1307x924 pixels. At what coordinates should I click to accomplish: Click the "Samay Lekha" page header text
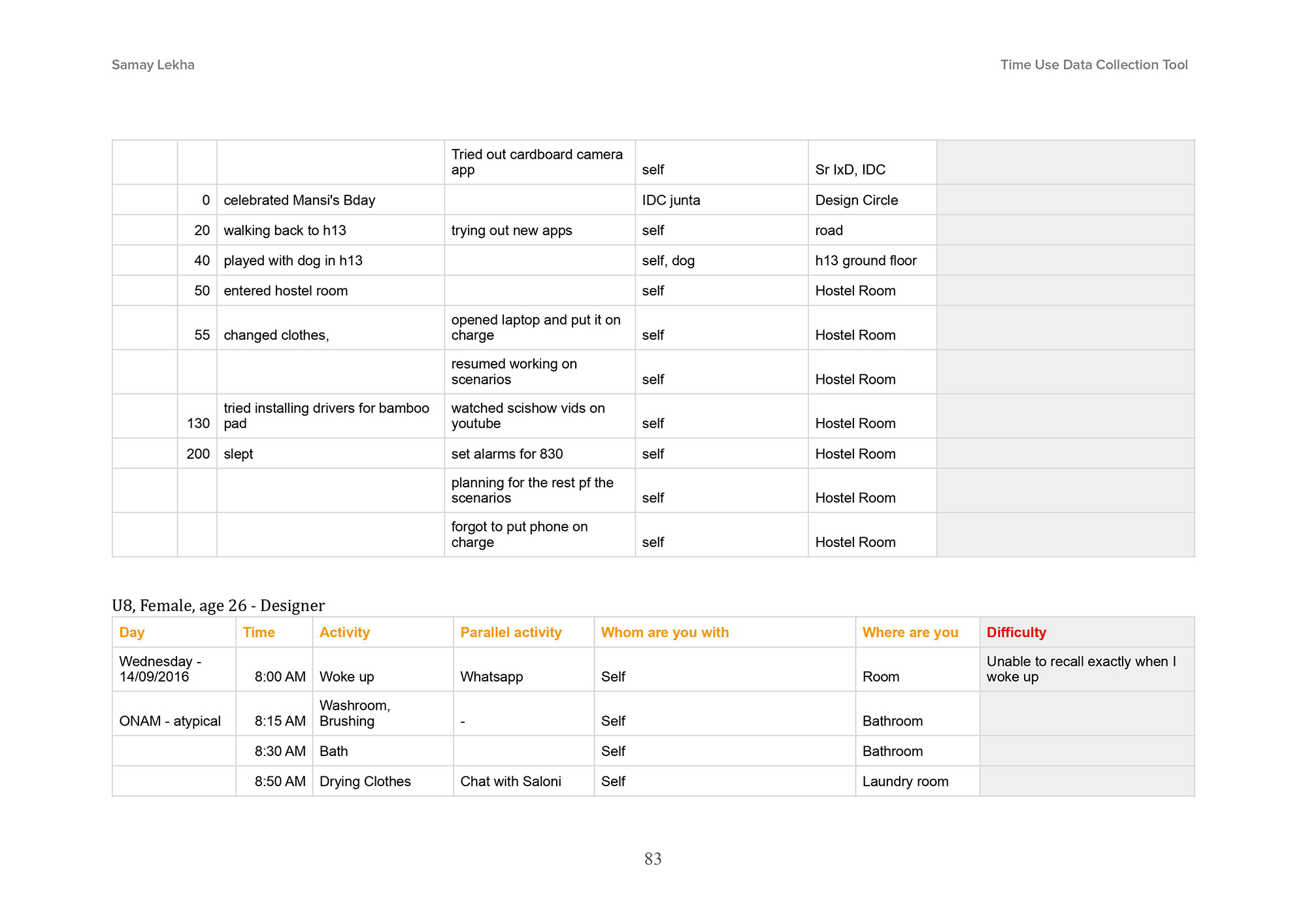[x=153, y=65]
